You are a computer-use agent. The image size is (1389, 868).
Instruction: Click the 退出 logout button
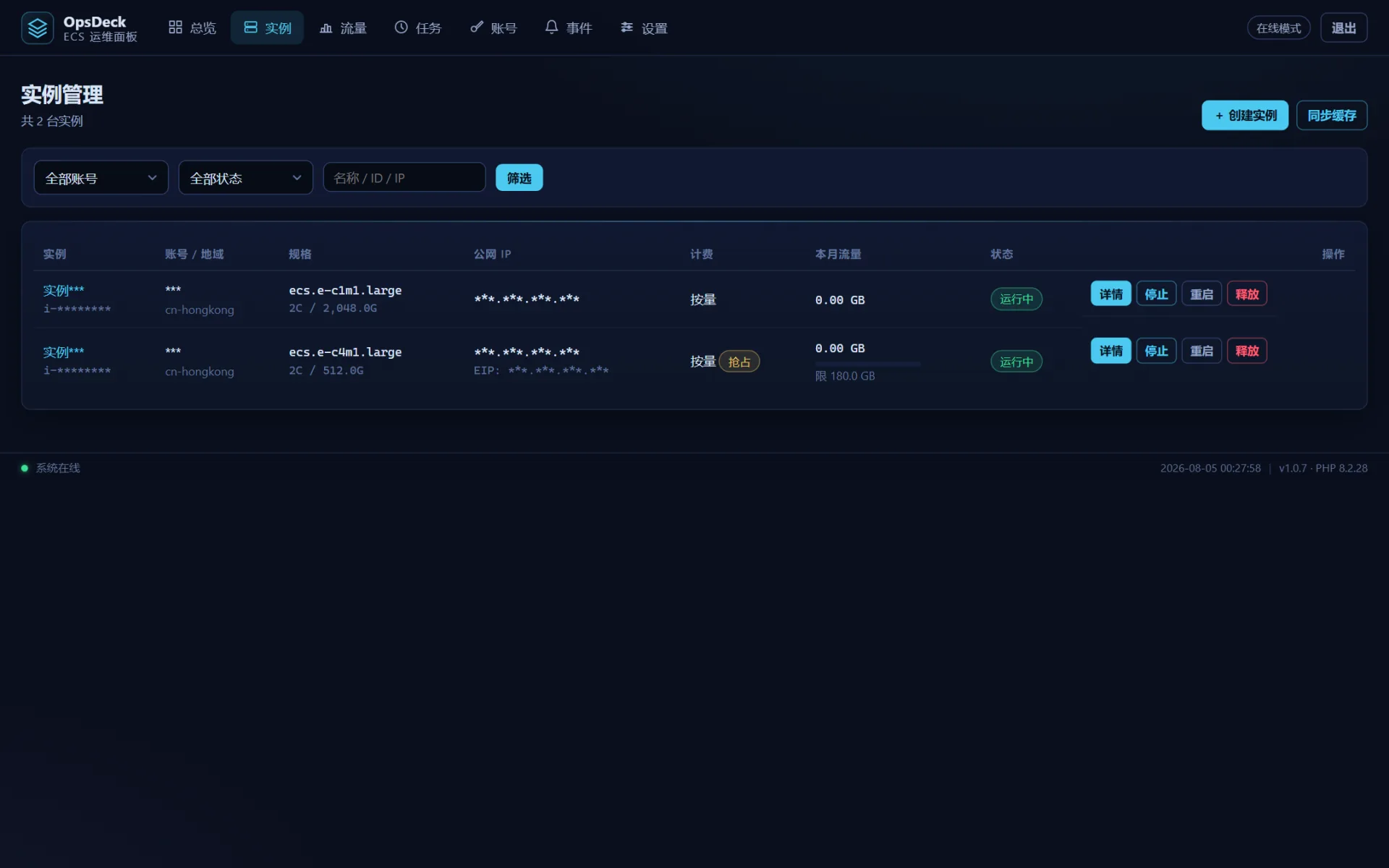1344,27
